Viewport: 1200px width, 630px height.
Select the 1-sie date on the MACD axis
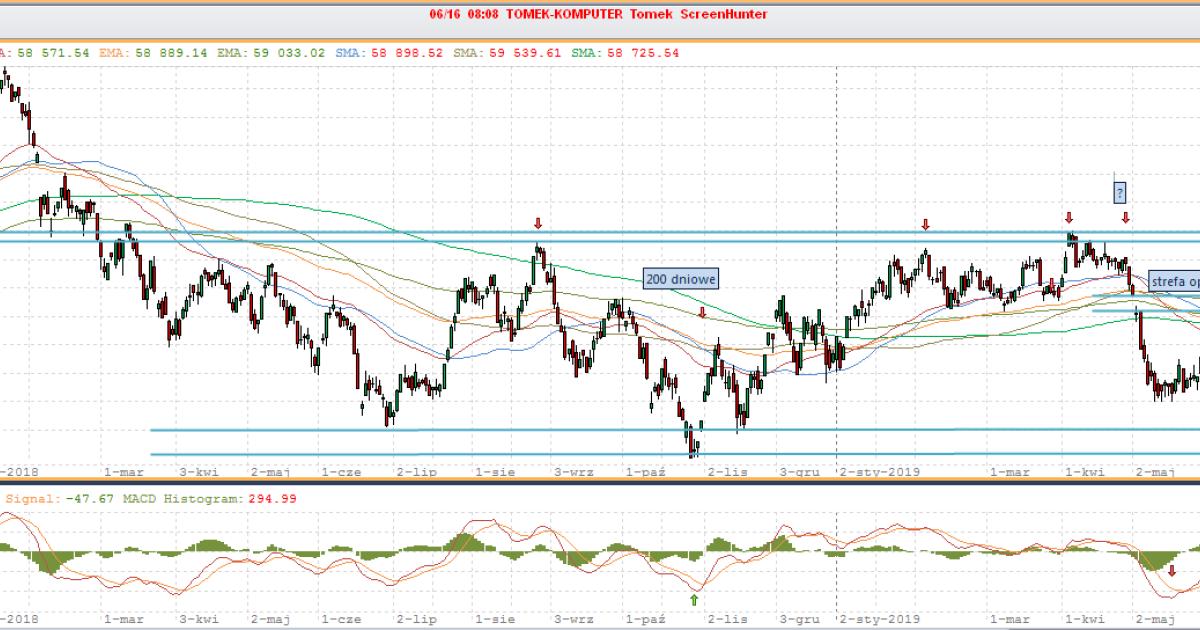click(x=494, y=619)
